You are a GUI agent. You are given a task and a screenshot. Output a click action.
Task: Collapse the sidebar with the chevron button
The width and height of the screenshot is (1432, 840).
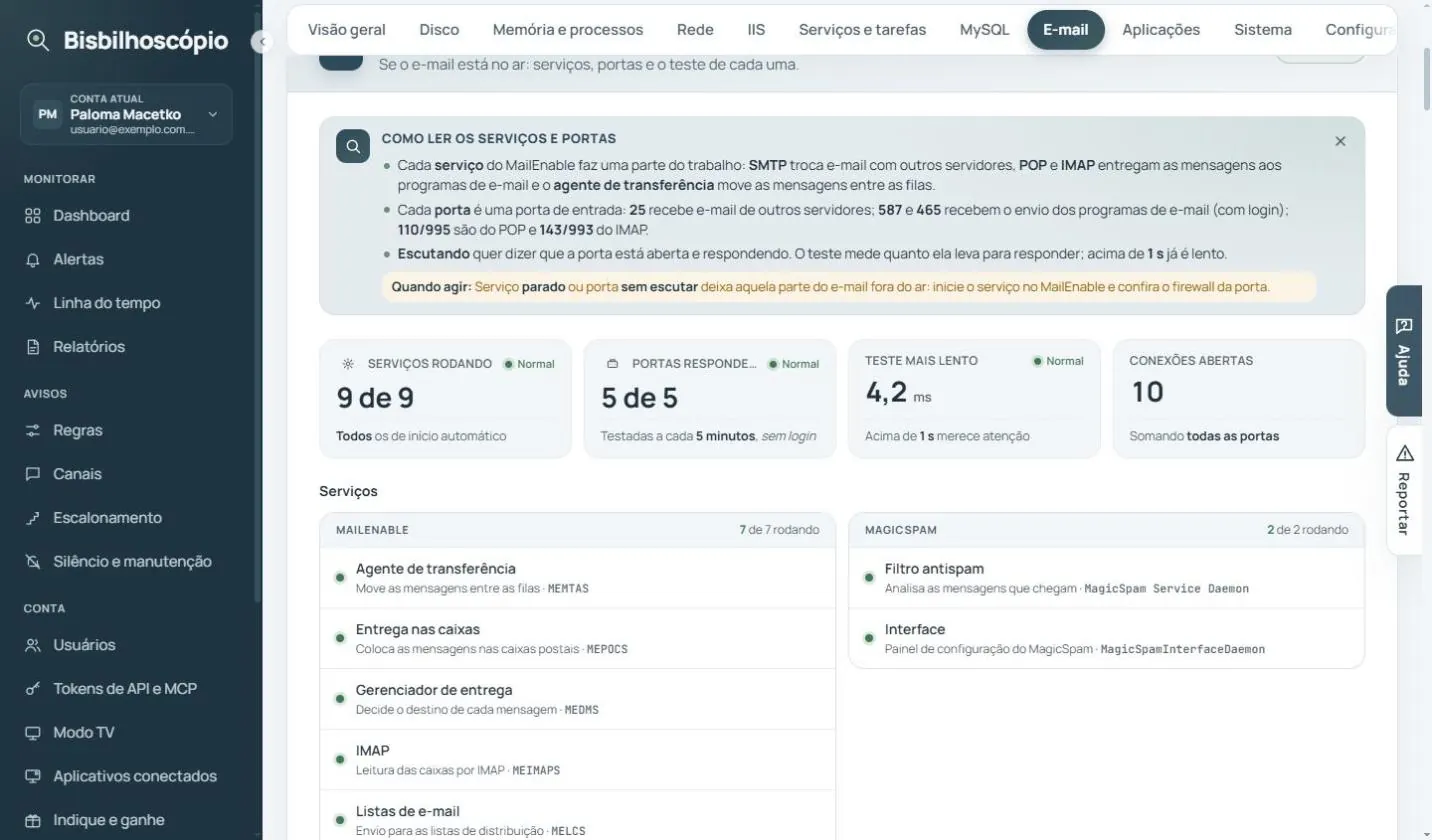point(262,42)
